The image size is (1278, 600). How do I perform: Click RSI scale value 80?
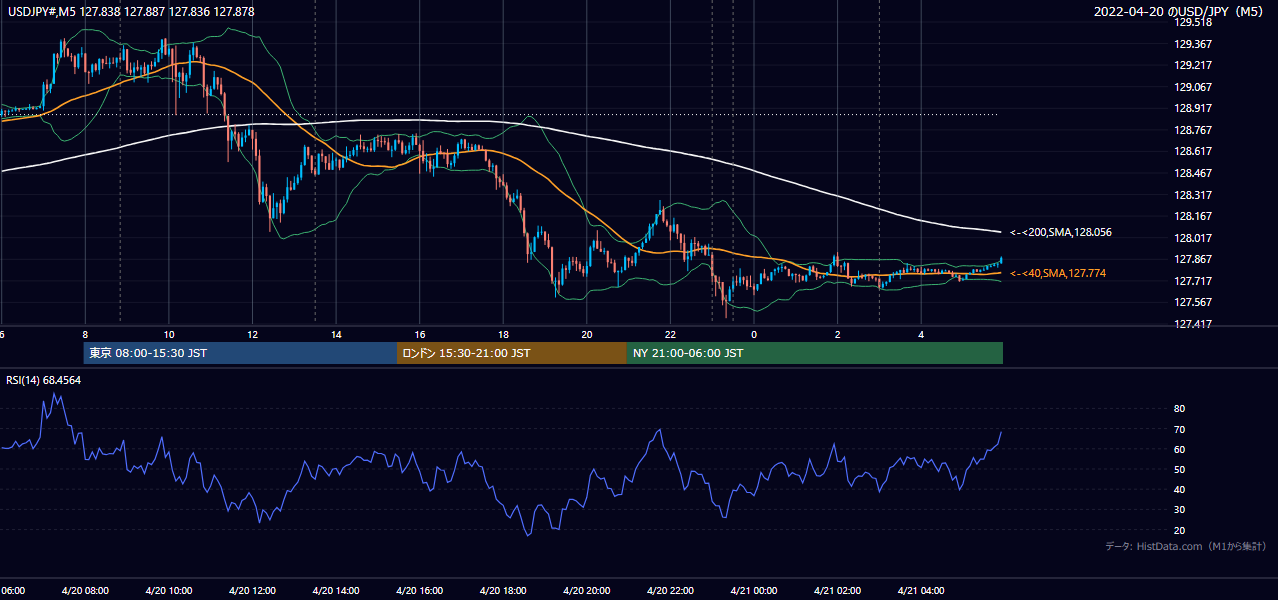tap(1179, 409)
